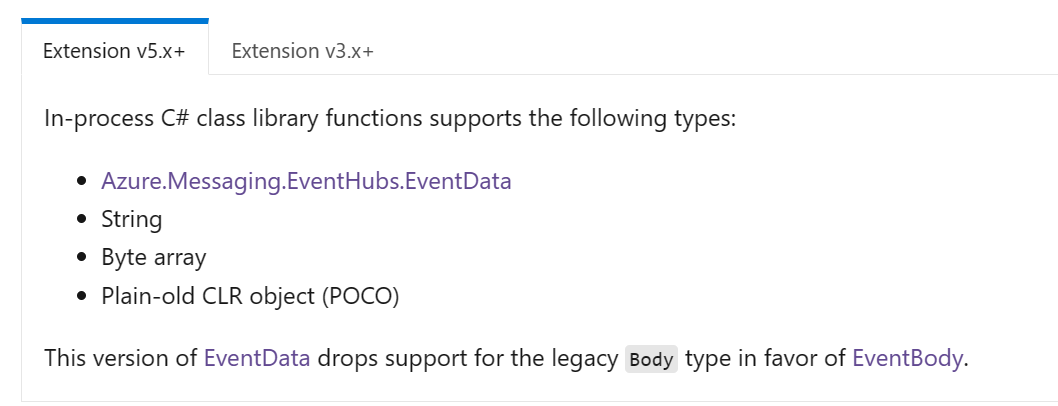Click the In-process C# class library sentence
The height and width of the screenshot is (406, 1058).
(x=390, y=119)
